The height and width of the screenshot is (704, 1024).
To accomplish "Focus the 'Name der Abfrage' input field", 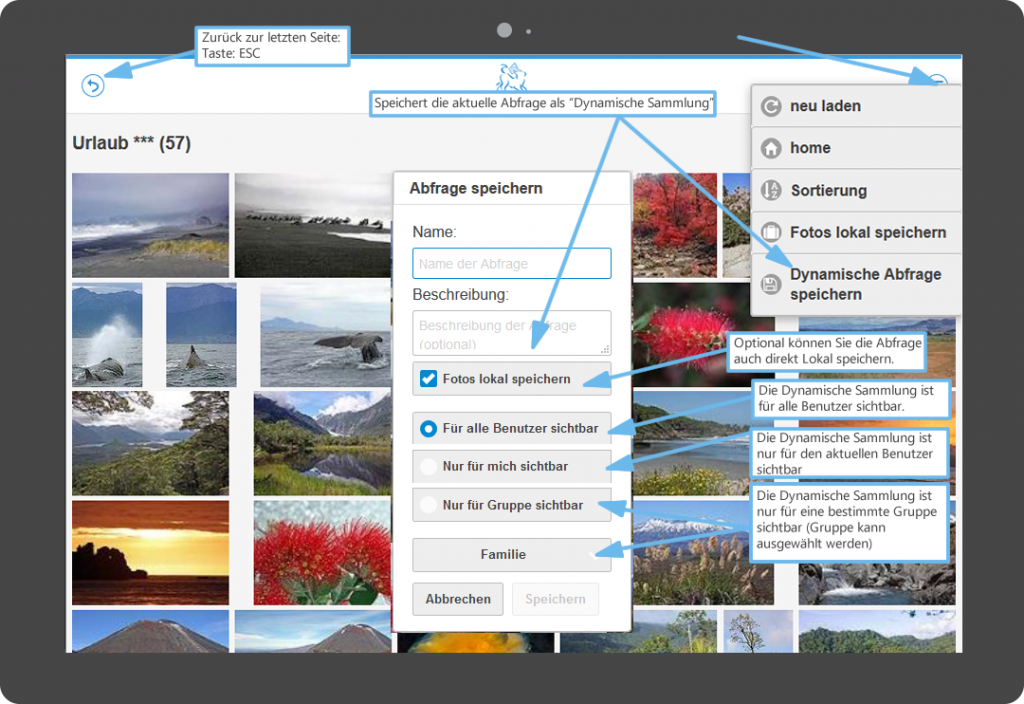I will pyautogui.click(x=511, y=264).
